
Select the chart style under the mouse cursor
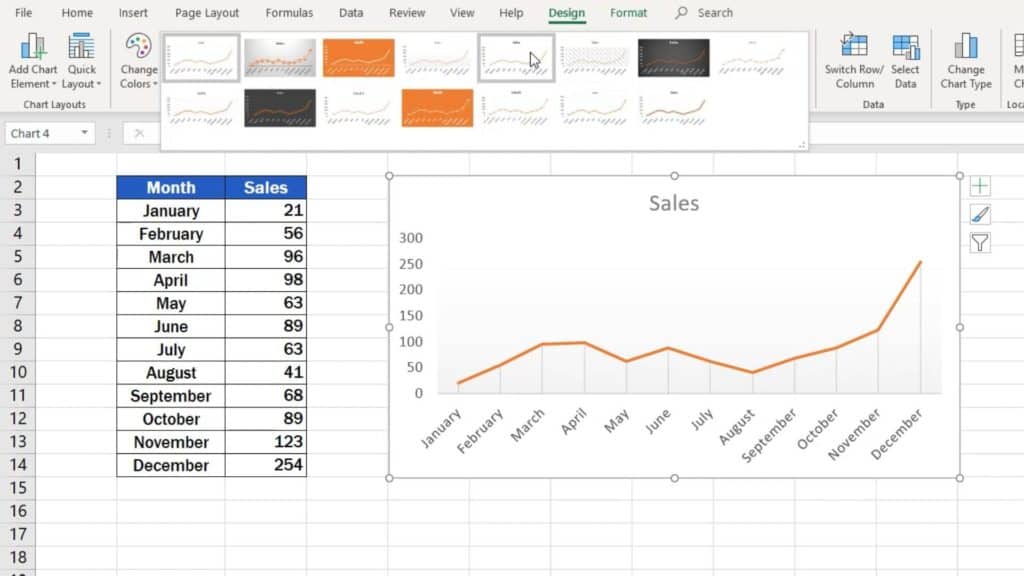516,58
